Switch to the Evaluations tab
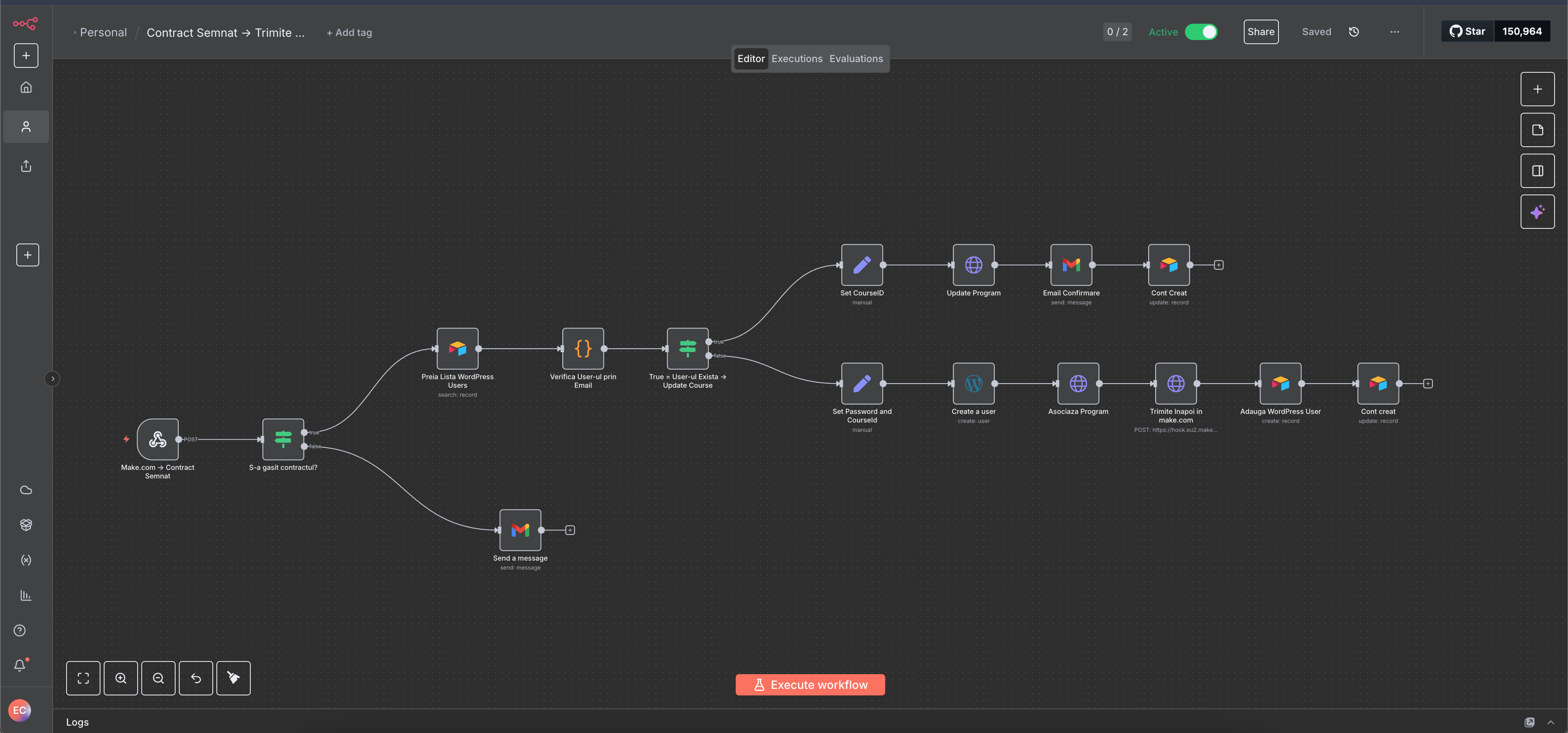The image size is (1568, 733). 856,58
